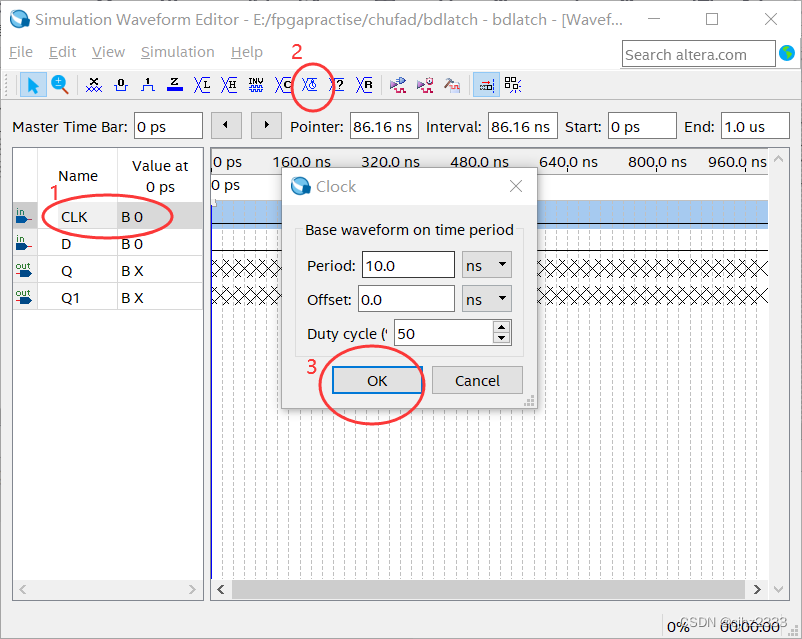Force Unknown (X) value on signal
The image size is (802, 639).
click(94, 85)
